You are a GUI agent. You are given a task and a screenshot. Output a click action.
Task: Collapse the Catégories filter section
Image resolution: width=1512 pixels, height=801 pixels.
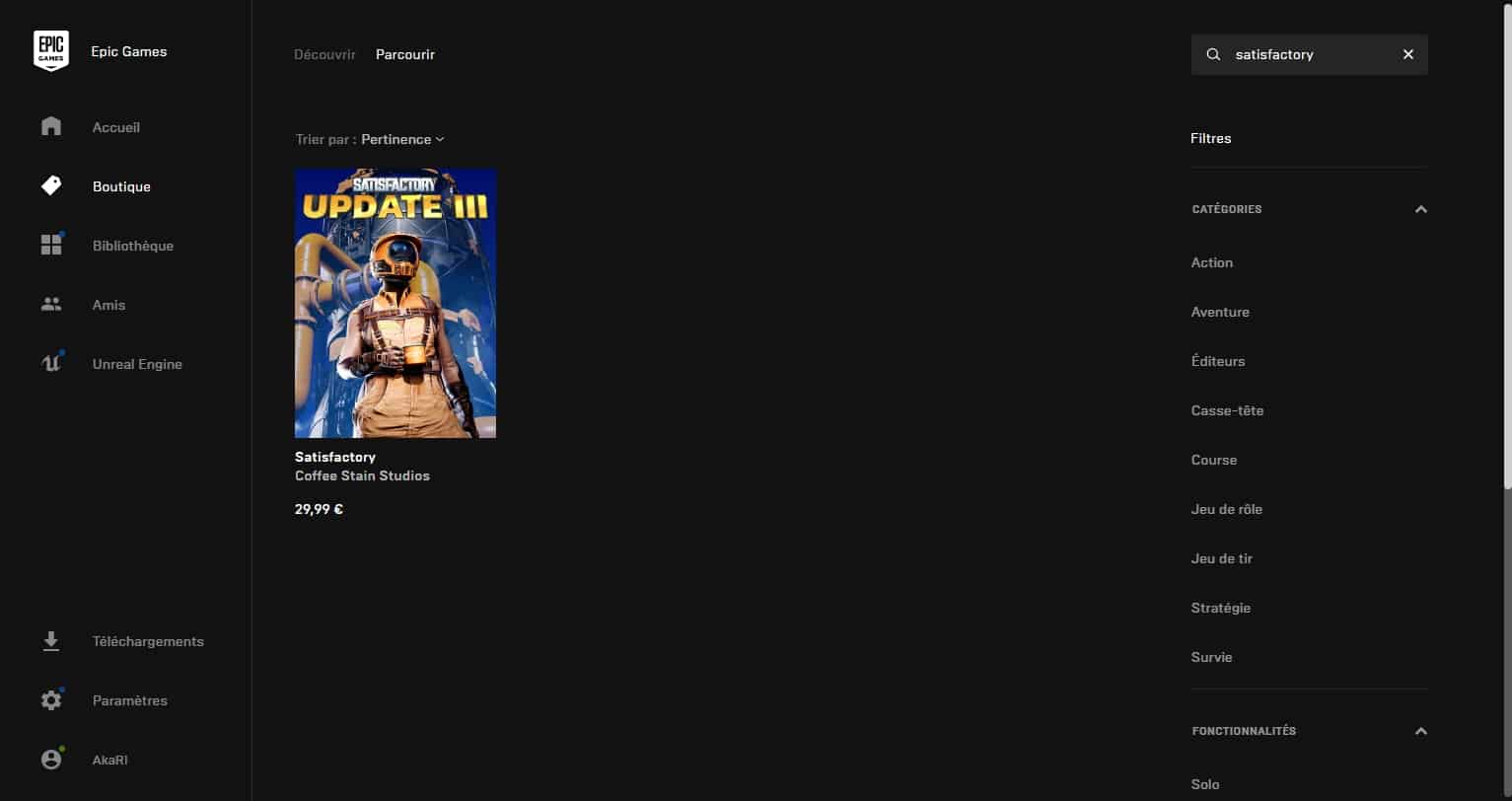point(1421,209)
